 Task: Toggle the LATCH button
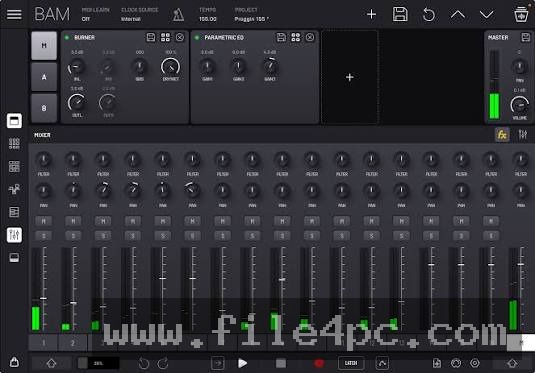351,363
